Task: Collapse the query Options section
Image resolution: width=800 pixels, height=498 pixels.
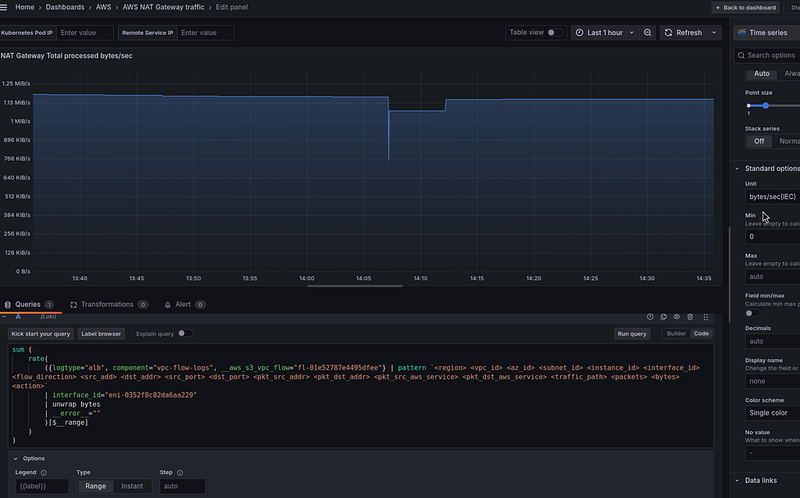Action: coord(15,458)
